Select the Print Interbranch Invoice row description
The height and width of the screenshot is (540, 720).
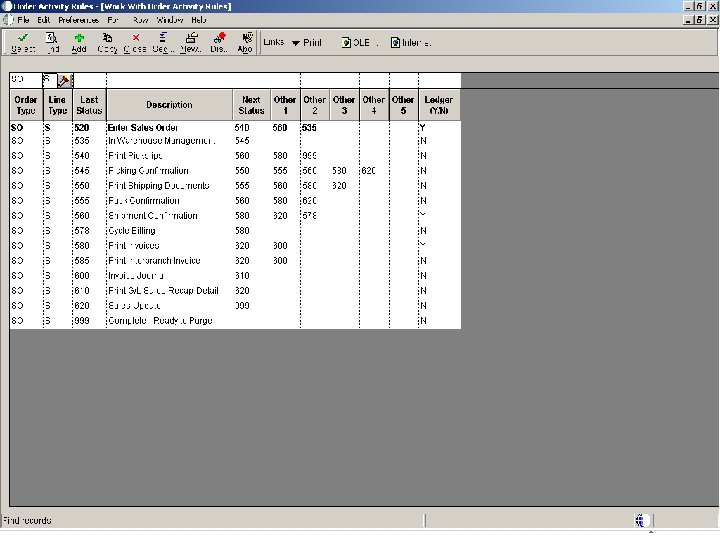(x=154, y=261)
